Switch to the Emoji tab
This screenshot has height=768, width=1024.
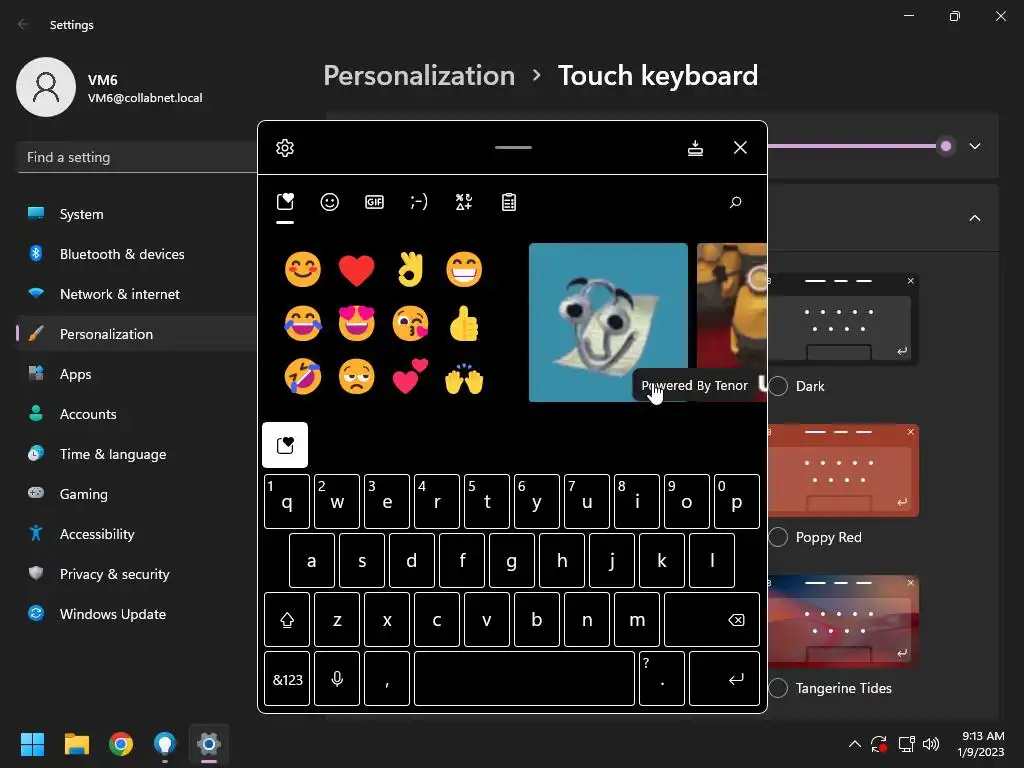330,202
